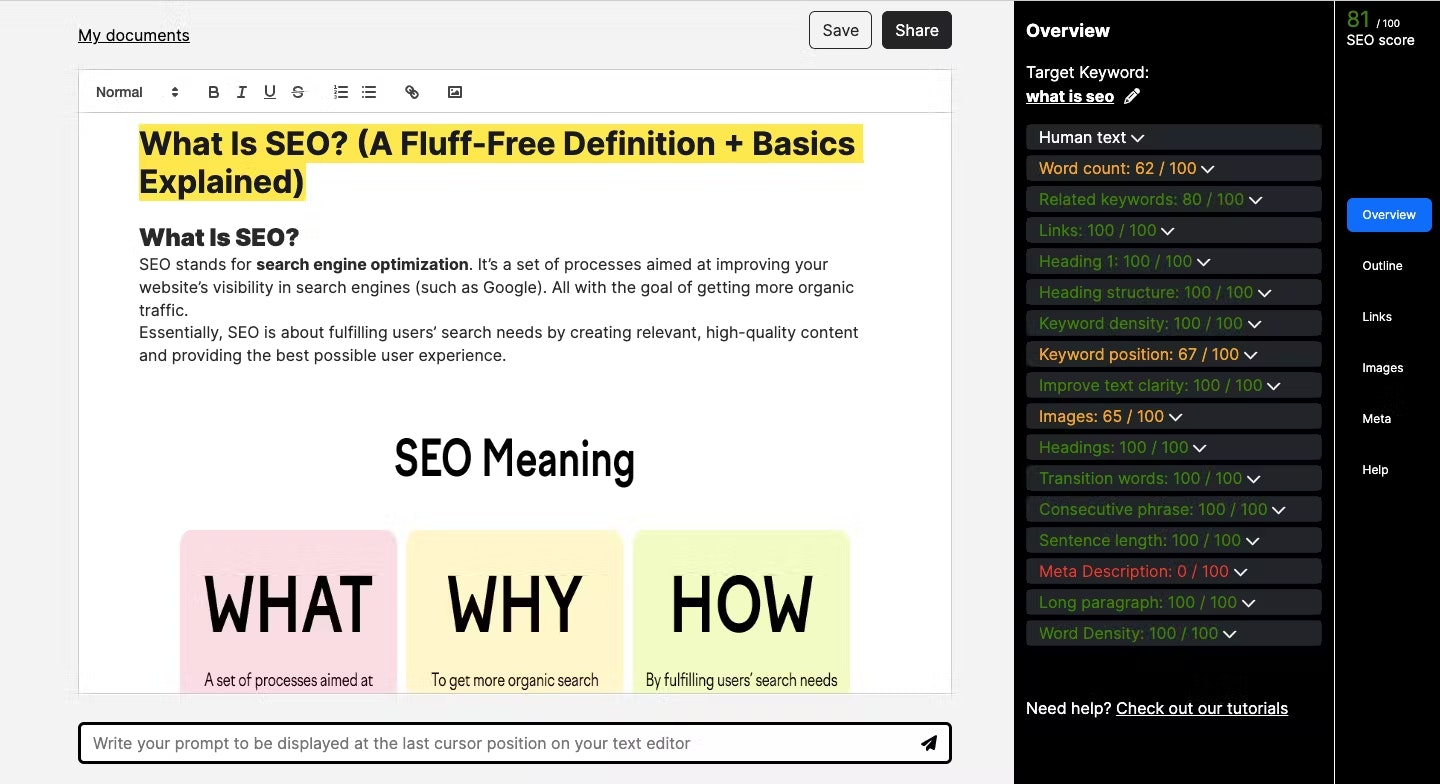Screen dimensions: 1440x784
Task: Insert an ordered numbered list
Action: (x=341, y=92)
